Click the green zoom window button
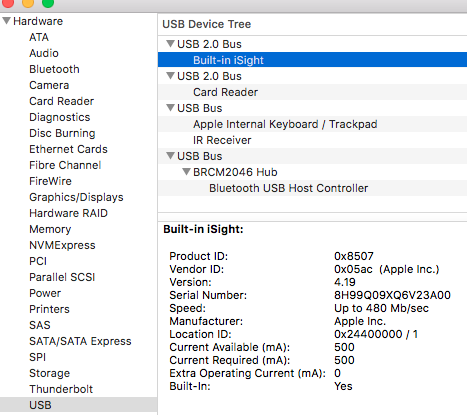The width and height of the screenshot is (467, 415). pyautogui.click(x=48, y=3)
